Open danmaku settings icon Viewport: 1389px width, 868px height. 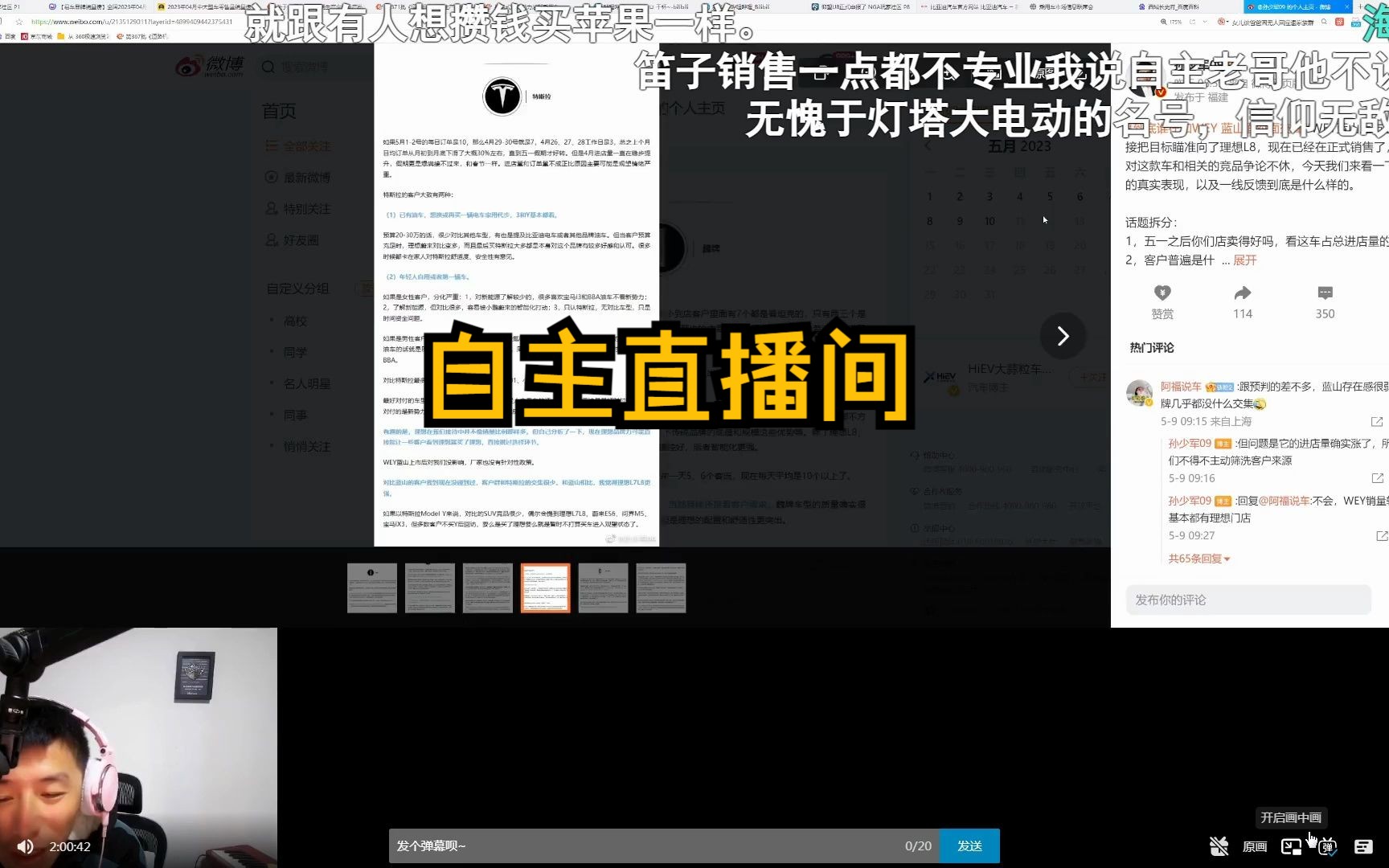coord(1363,846)
